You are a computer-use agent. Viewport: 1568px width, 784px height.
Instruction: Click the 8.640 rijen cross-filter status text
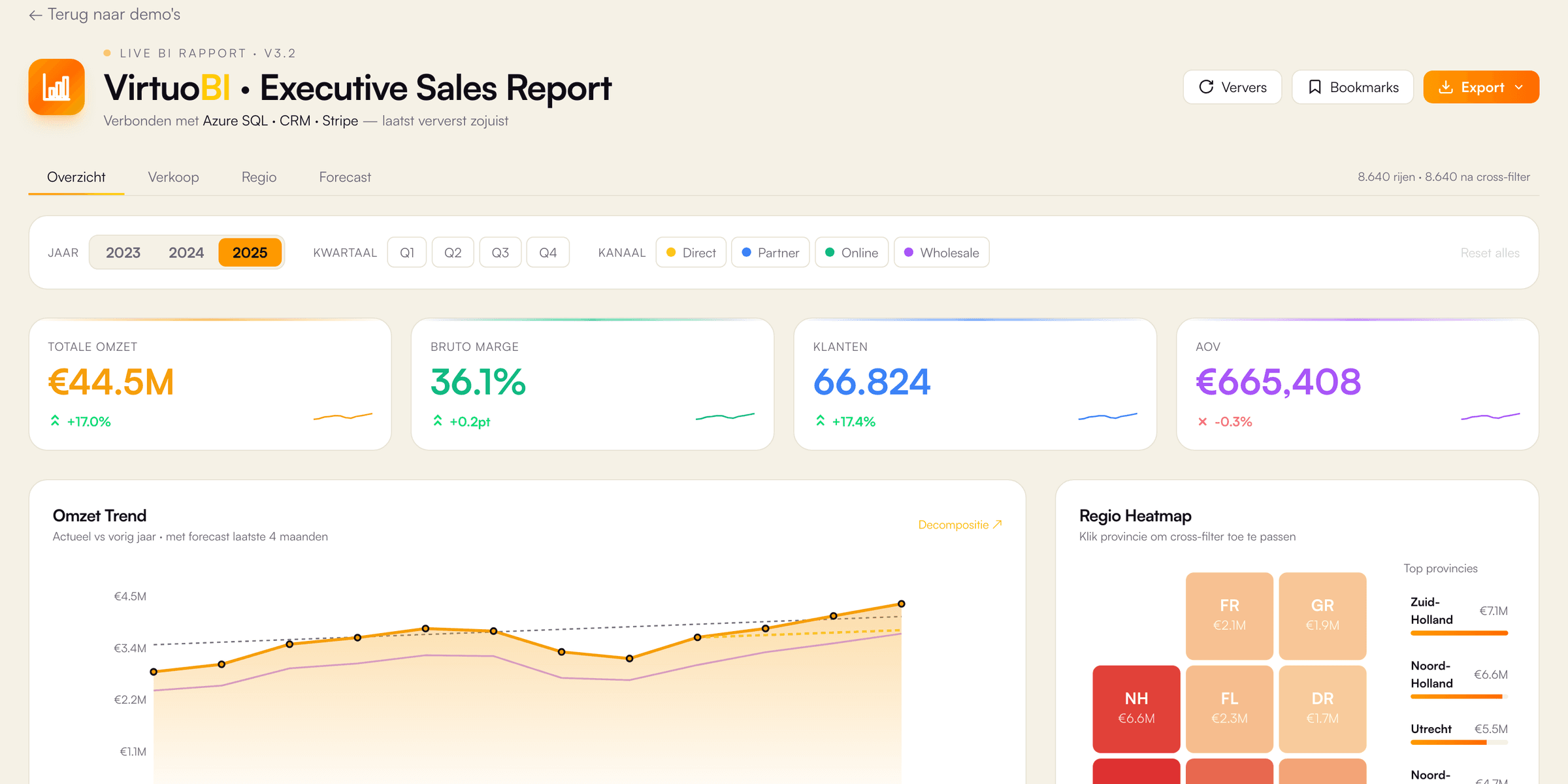pos(1444,177)
